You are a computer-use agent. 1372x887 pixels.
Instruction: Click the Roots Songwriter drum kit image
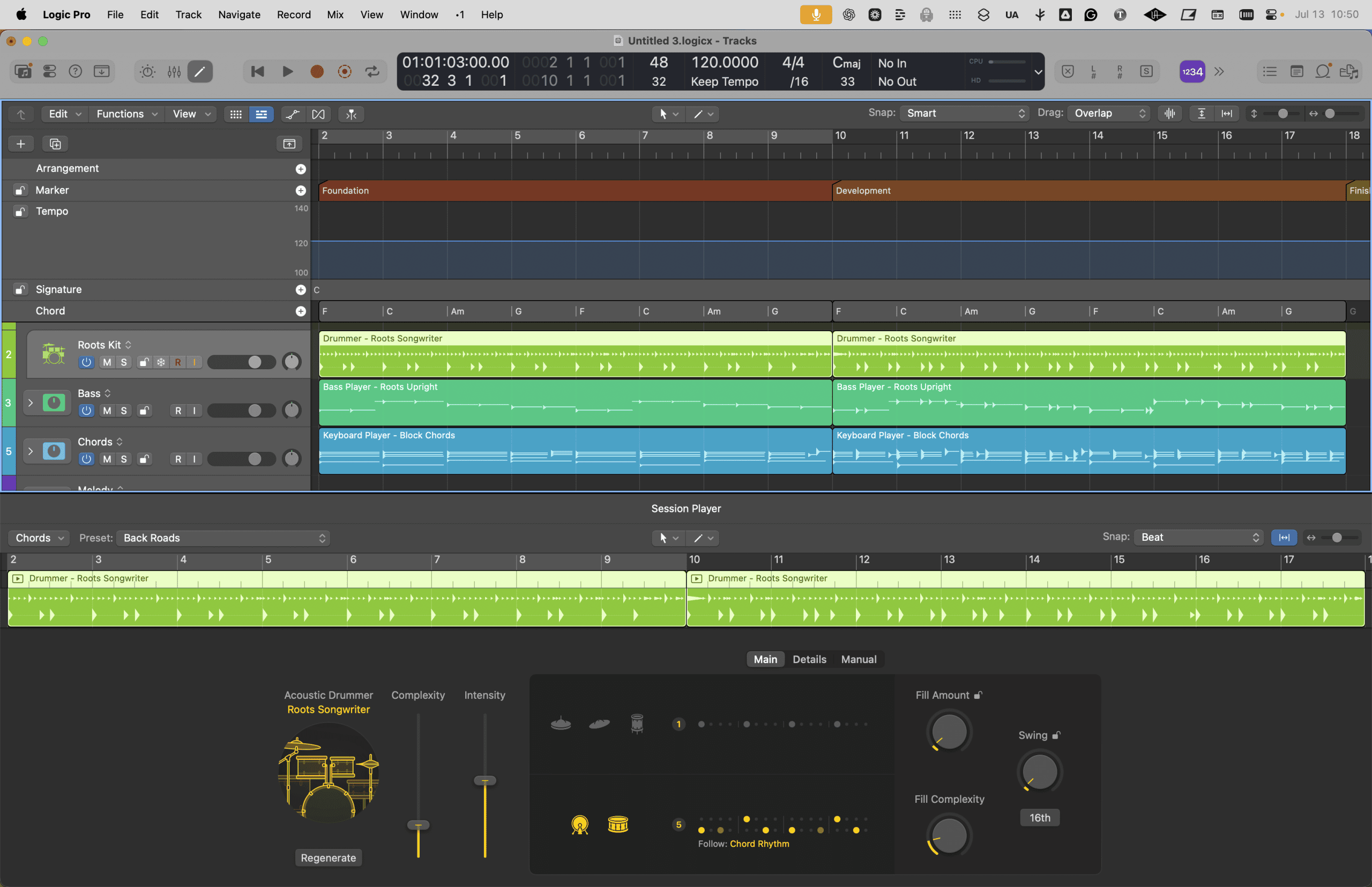[329, 773]
